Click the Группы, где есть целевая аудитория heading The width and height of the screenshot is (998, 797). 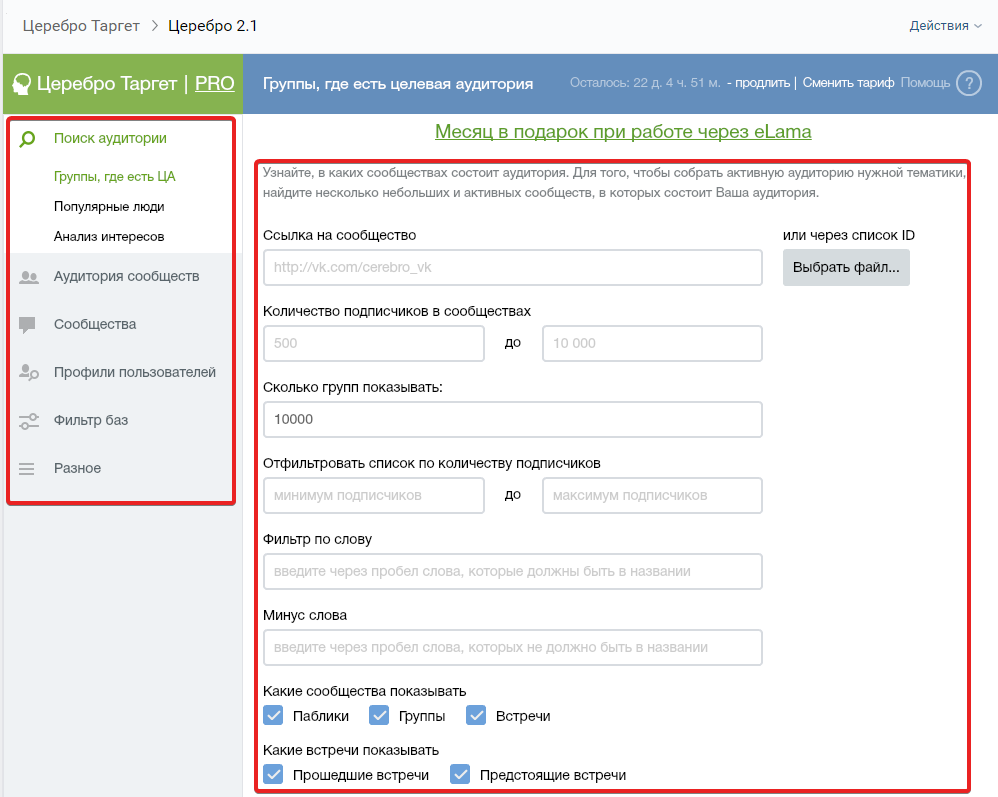pos(398,84)
